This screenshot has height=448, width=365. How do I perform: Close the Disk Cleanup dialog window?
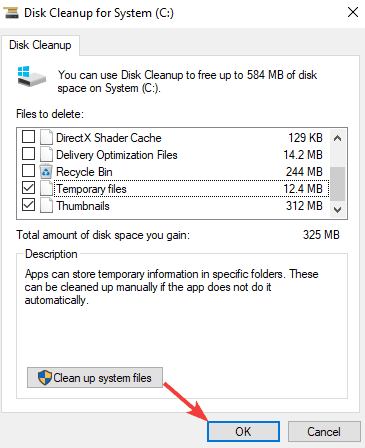[x=353, y=13]
